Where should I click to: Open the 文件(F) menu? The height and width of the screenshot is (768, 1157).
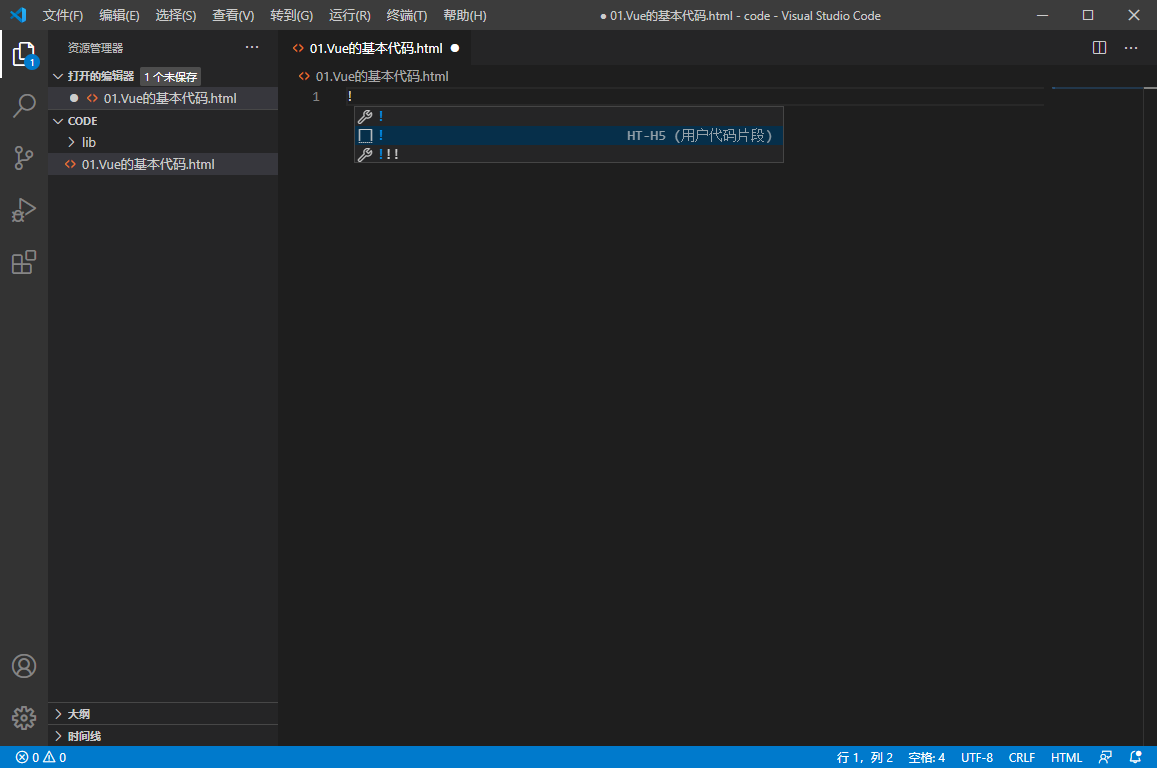coord(63,15)
